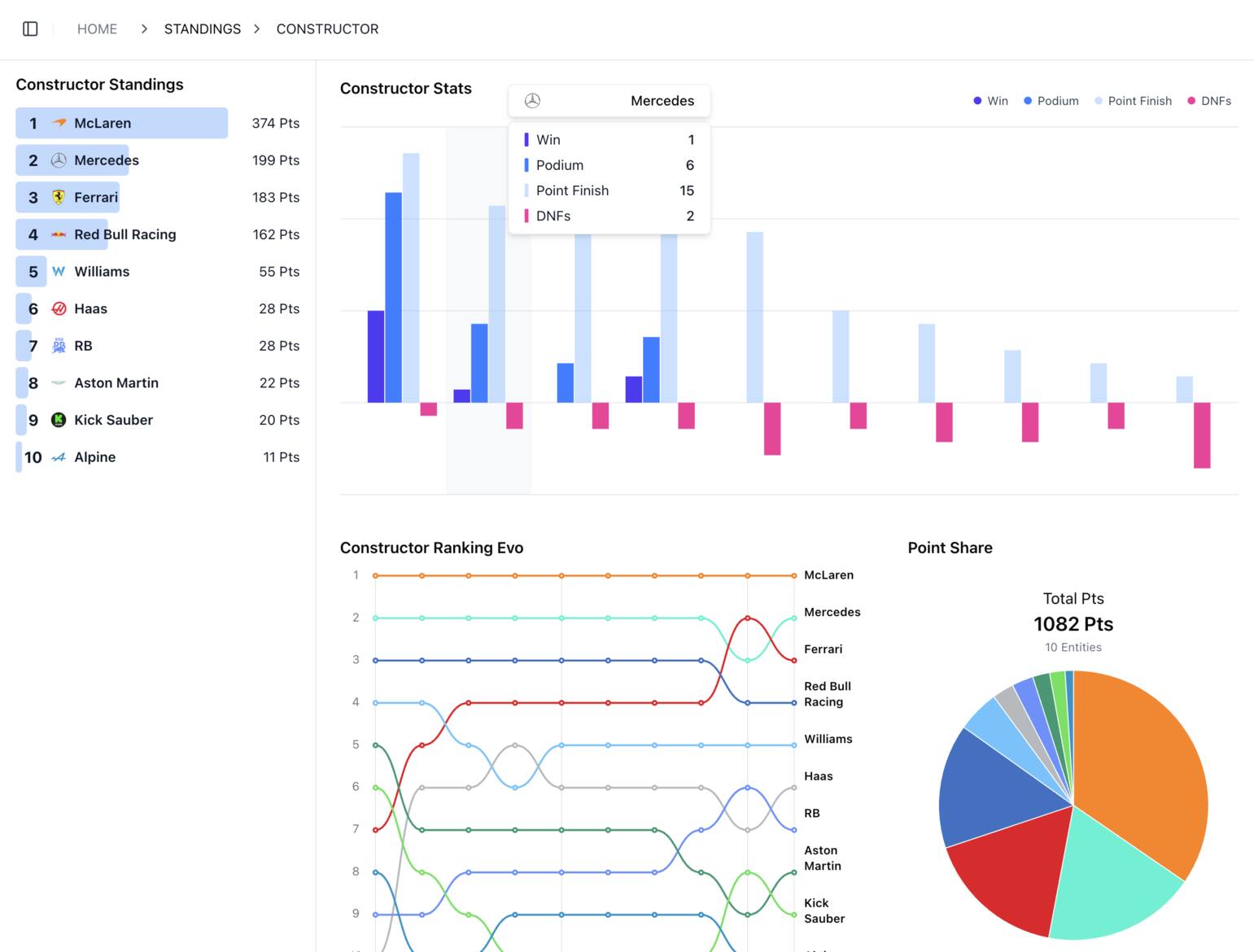Viewport: 1254px width, 952px height.
Task: Click RB label in ranking chart
Action: [x=811, y=813]
